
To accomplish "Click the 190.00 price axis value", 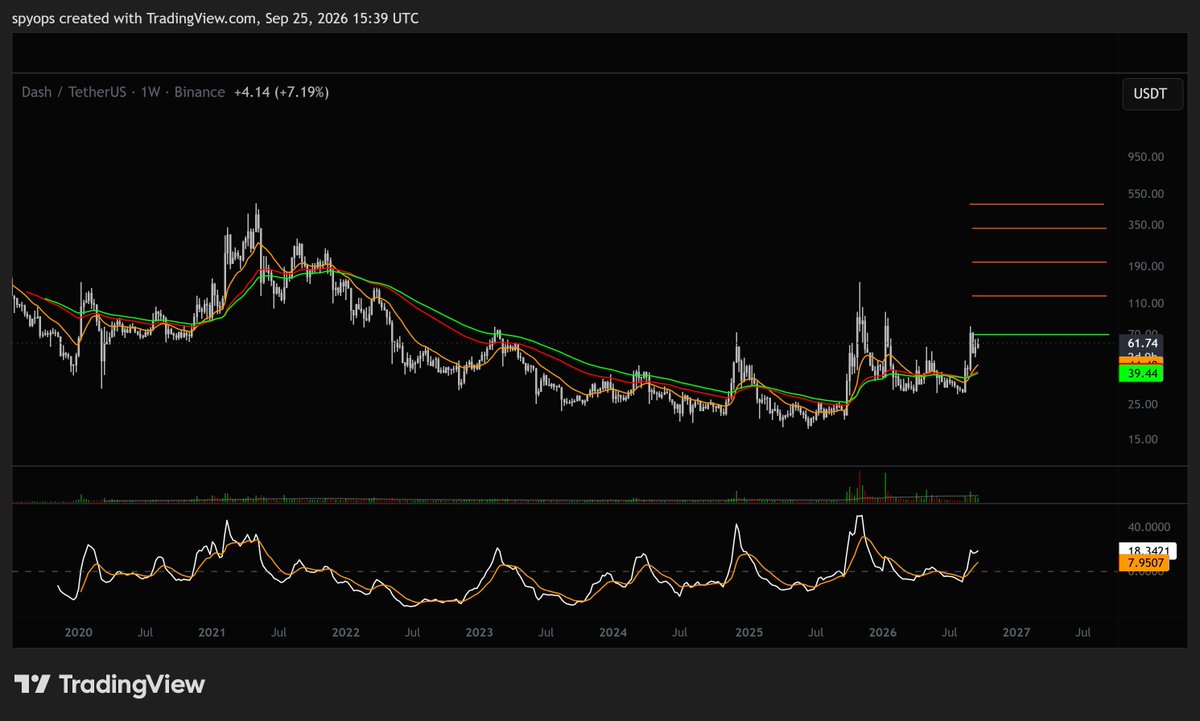I will point(1145,266).
